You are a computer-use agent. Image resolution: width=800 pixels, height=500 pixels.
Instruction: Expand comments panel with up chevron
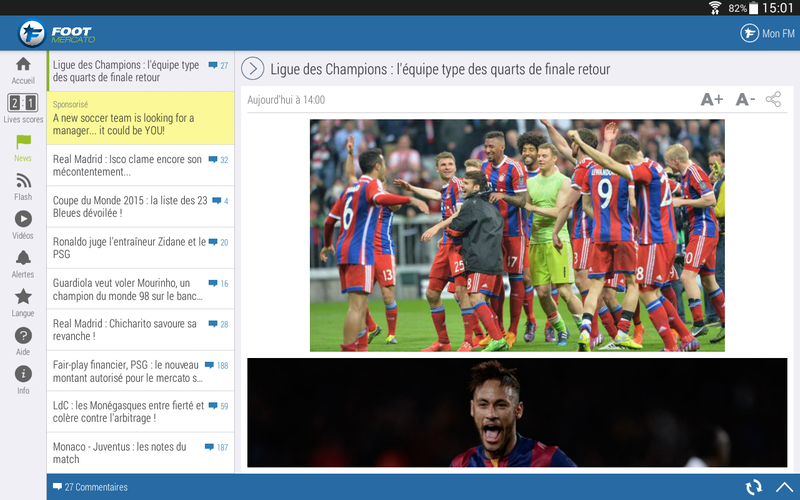tap(785, 487)
